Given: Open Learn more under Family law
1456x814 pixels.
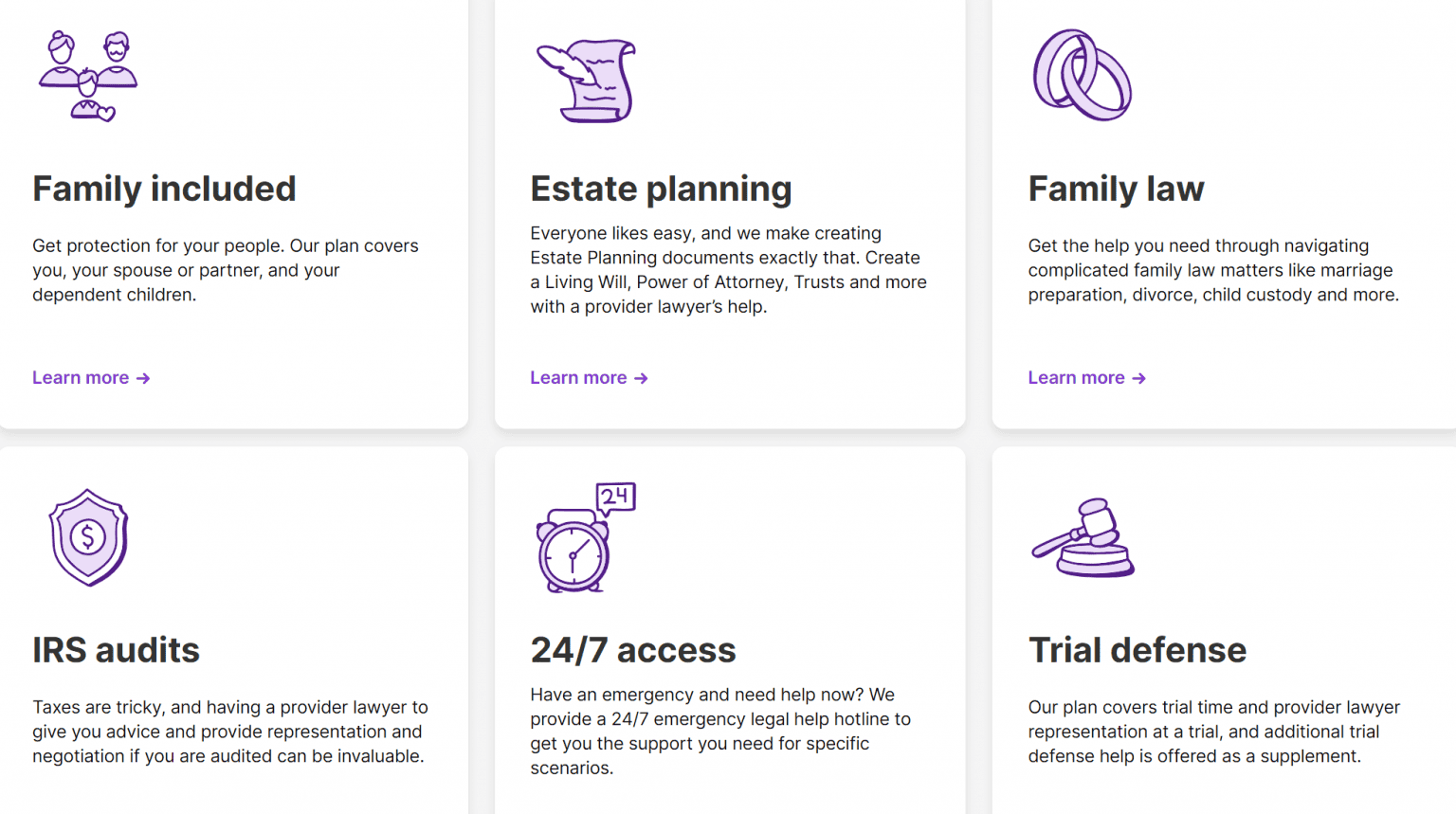Looking at the screenshot, I should pos(1077,377).
